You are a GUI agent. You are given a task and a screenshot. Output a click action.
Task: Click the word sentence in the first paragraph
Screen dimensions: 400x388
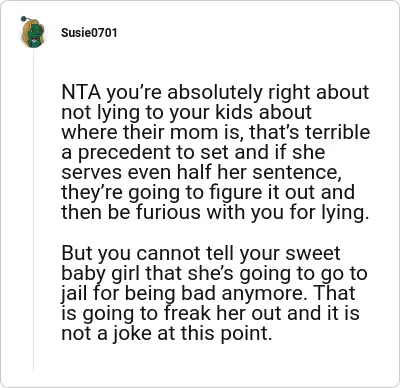click(297, 172)
